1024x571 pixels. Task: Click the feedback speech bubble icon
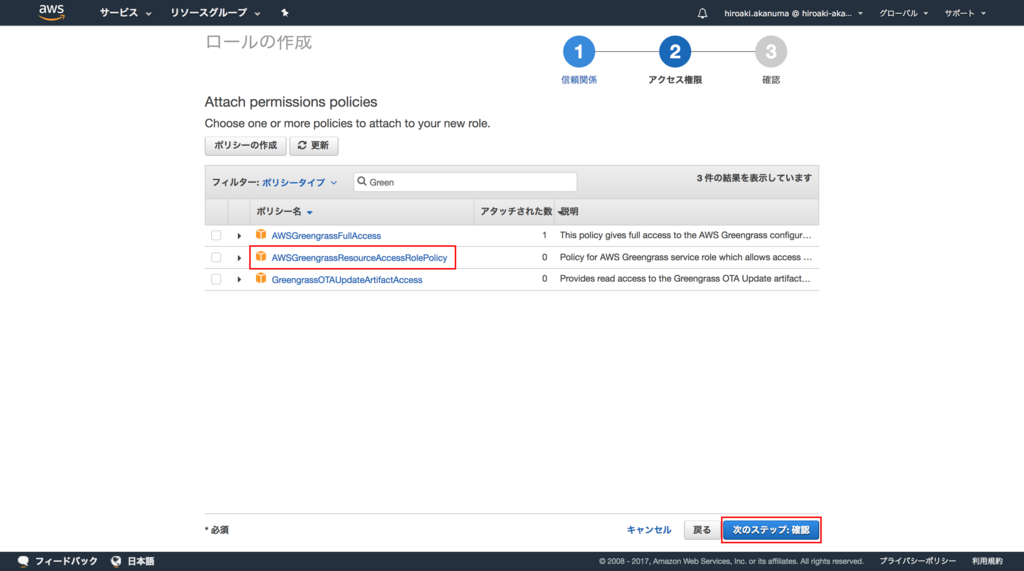click(x=24, y=561)
